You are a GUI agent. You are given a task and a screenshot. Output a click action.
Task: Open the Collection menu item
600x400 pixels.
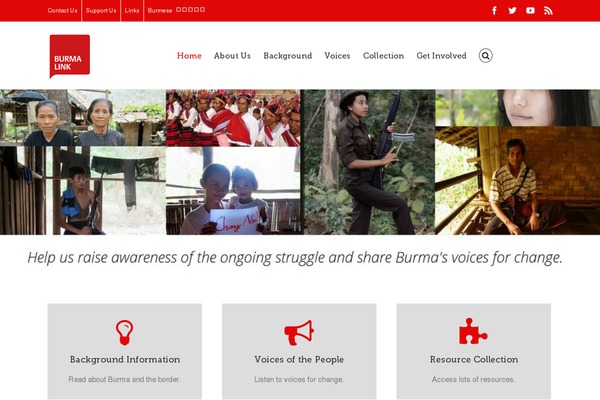point(383,56)
